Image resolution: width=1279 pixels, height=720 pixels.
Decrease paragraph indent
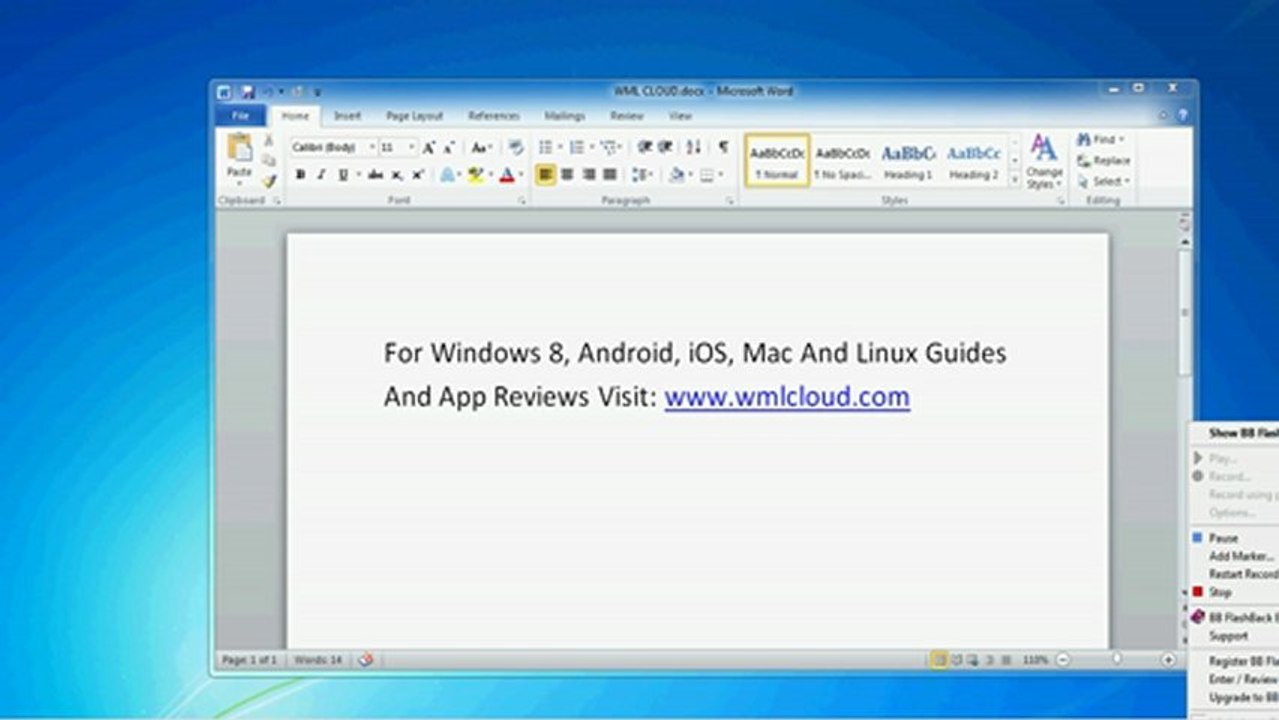(645, 147)
